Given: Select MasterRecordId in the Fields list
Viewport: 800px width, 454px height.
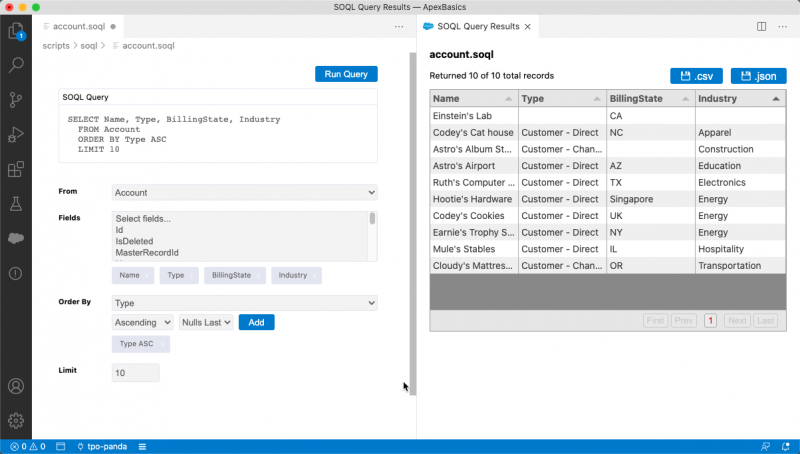Looking at the screenshot, I should pyautogui.click(x=147, y=253).
